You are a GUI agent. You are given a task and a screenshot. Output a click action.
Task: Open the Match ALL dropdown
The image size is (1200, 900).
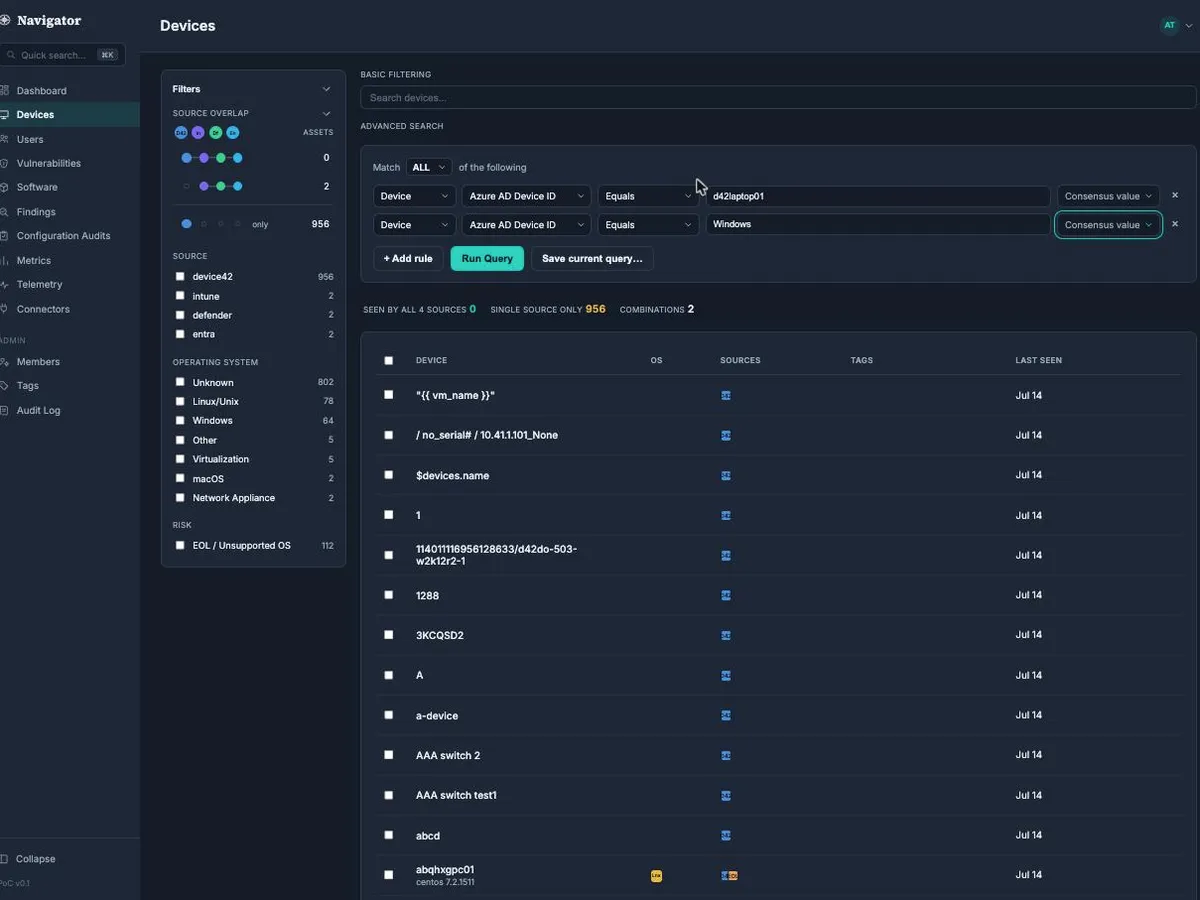pos(429,167)
